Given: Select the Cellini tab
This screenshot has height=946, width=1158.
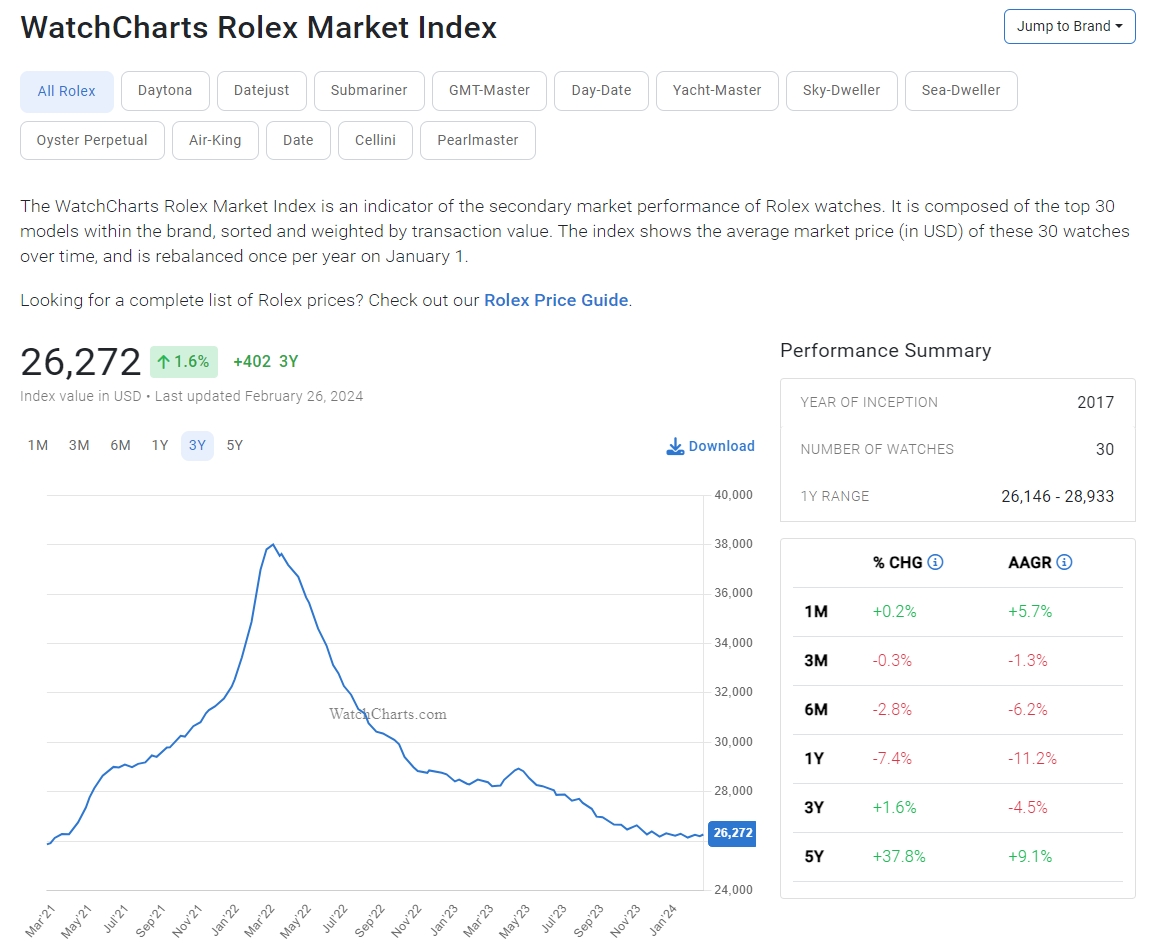Looking at the screenshot, I should tap(375, 141).
